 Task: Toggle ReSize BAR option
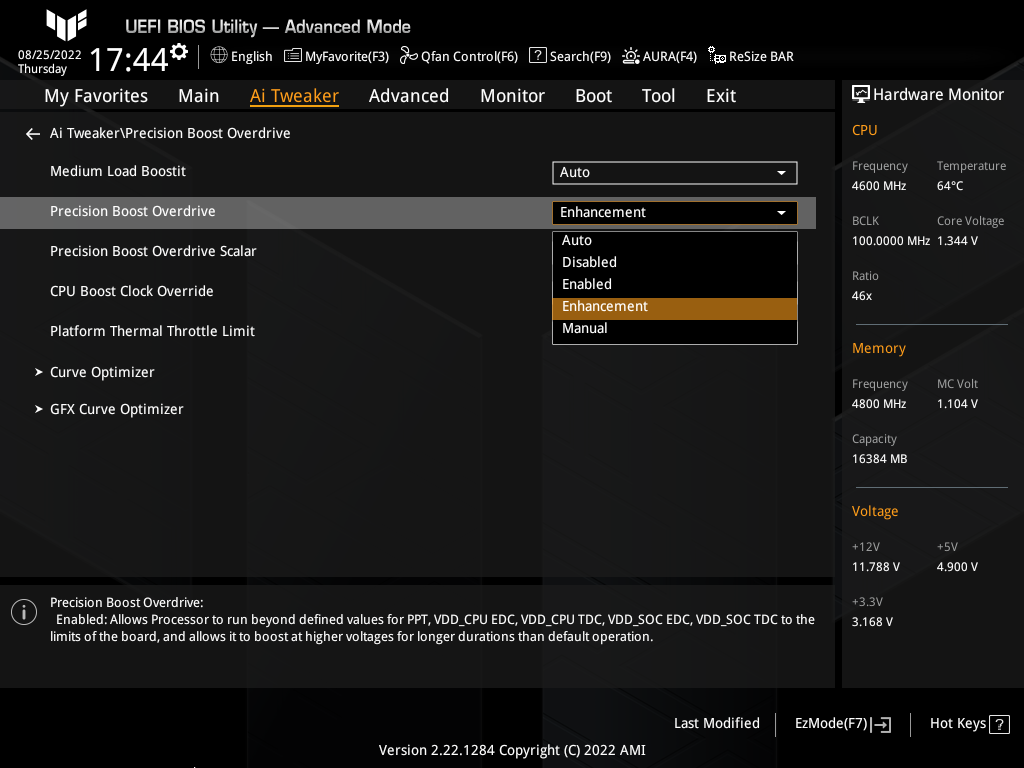(751, 56)
